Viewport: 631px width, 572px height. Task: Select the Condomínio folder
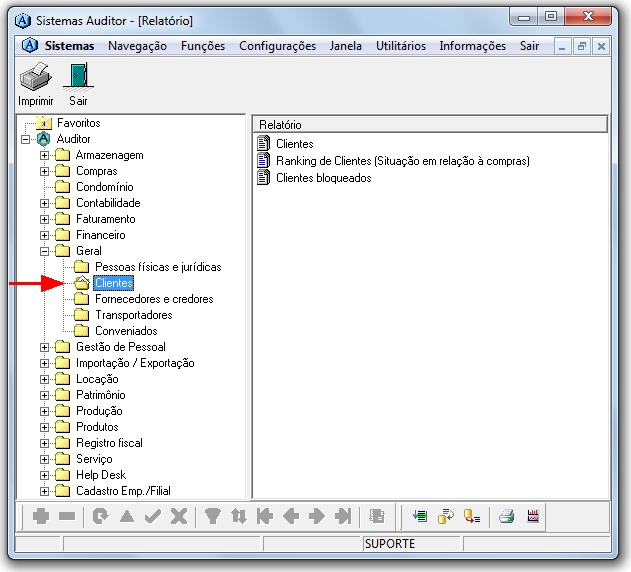[x=104, y=187]
